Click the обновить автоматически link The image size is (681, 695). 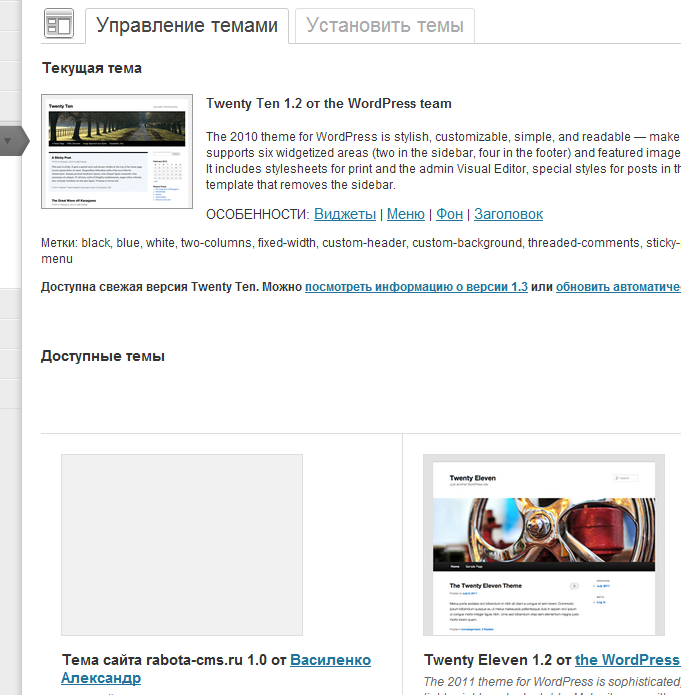[x=618, y=287]
